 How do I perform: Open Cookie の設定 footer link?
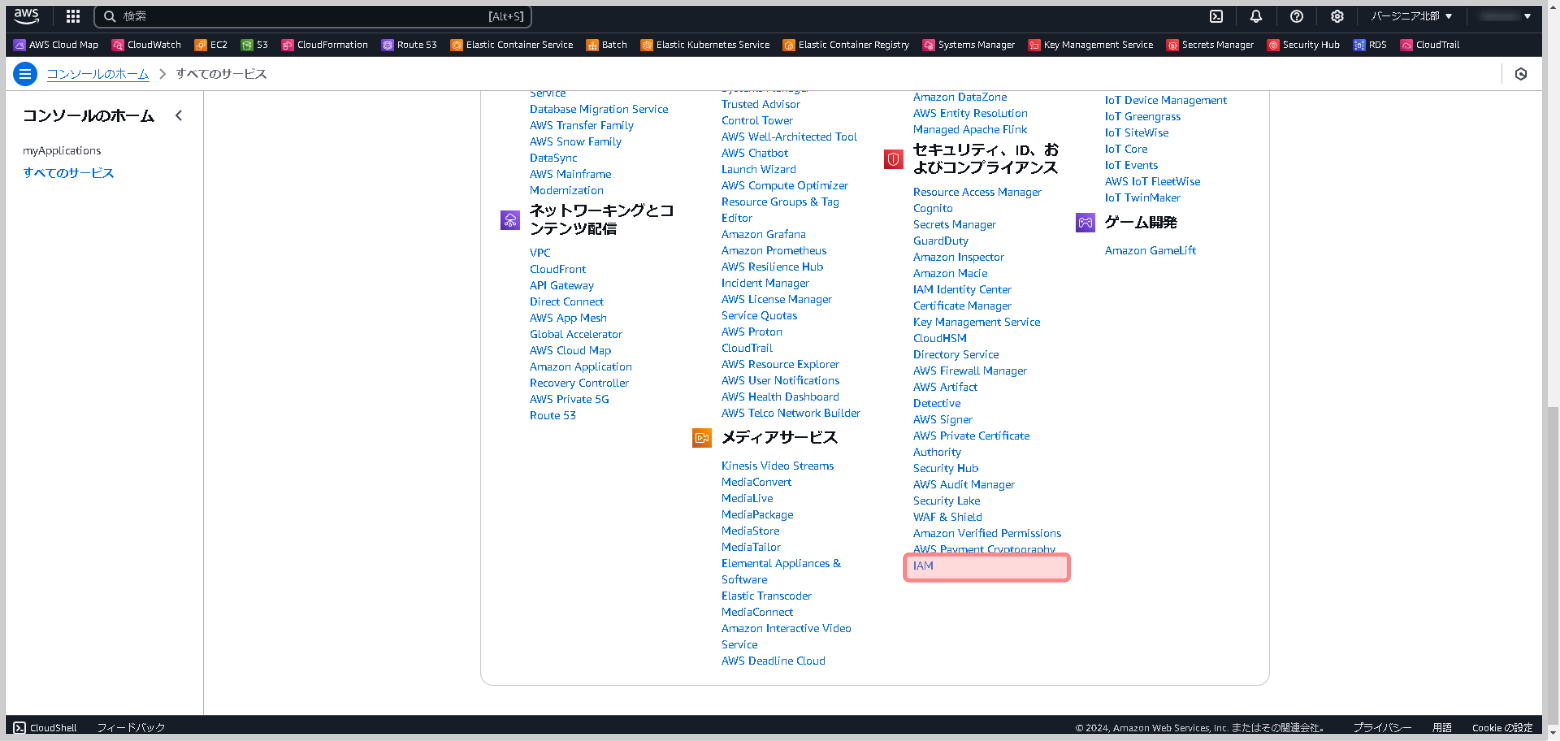[x=1502, y=728]
